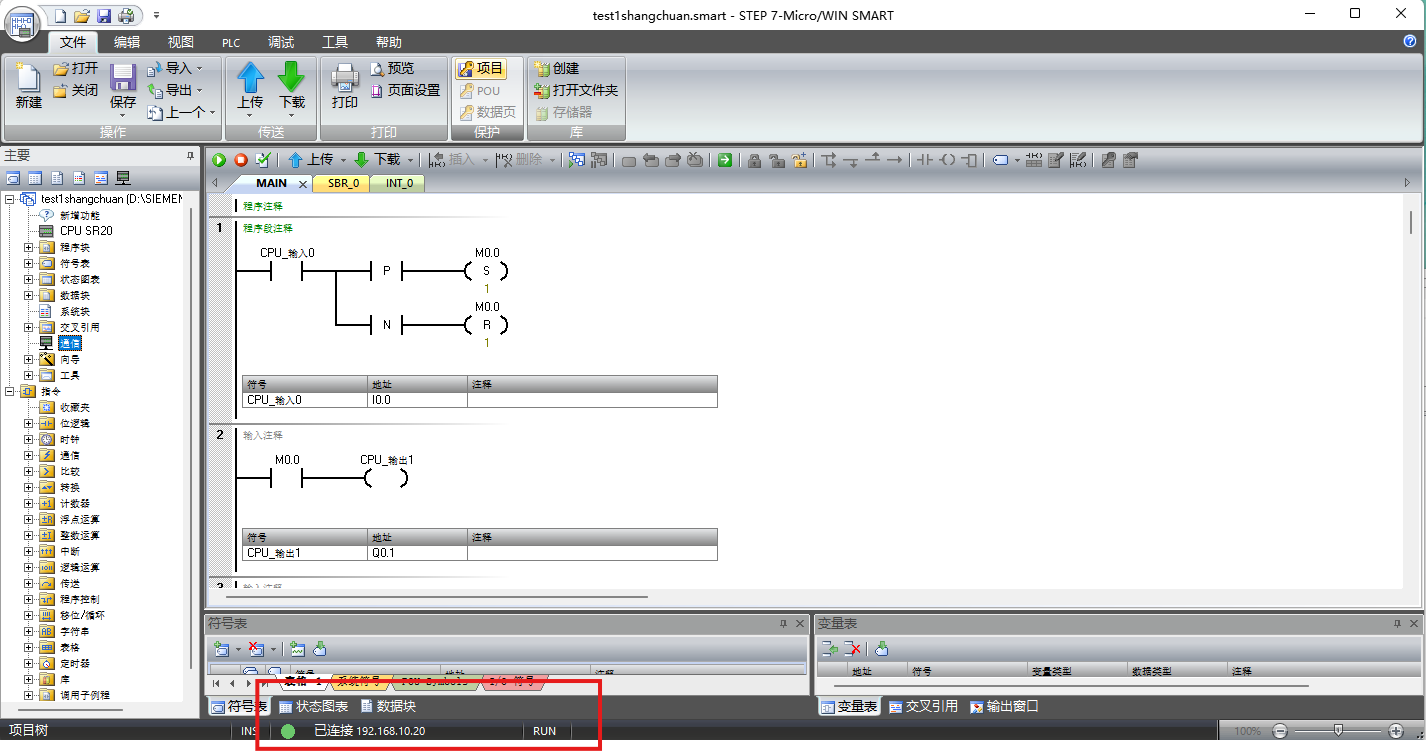Expand the 位逻辑 instruction folder
The width and height of the screenshot is (1426, 751).
29,423
